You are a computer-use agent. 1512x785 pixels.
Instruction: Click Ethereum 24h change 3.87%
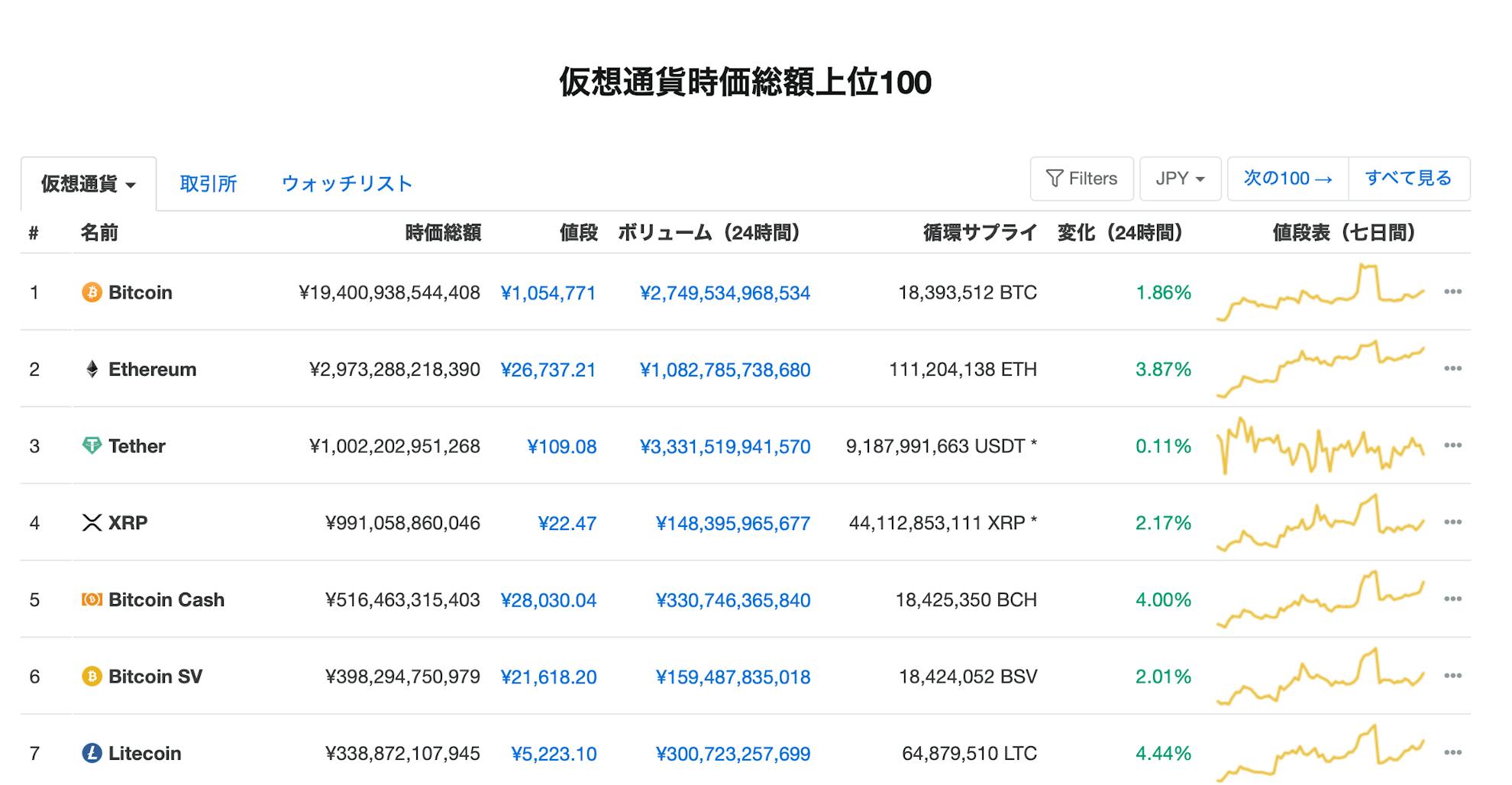[x=1163, y=370]
